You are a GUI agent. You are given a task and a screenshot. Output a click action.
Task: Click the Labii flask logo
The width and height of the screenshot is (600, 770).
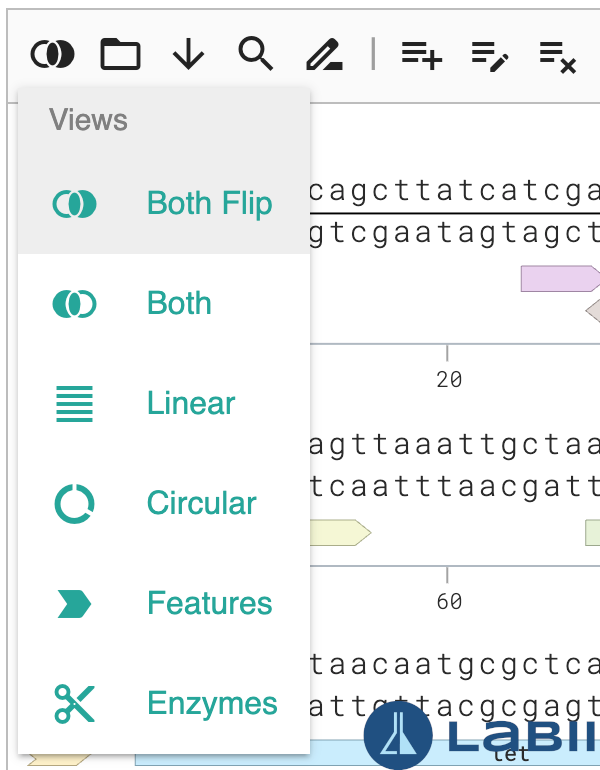[x=397, y=734]
